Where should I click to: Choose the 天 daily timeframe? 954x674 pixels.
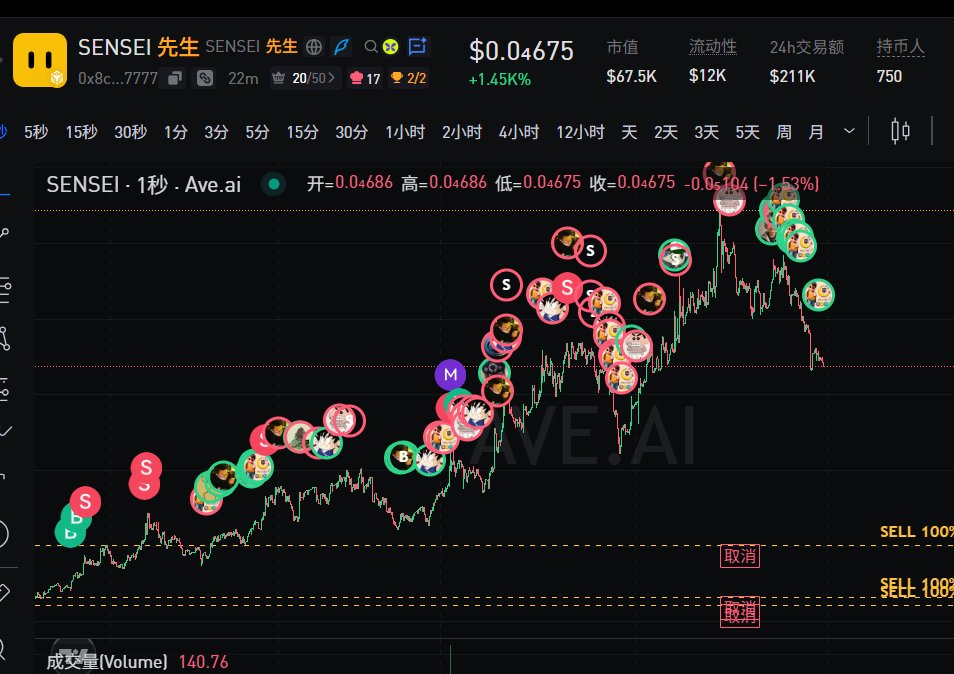point(629,132)
